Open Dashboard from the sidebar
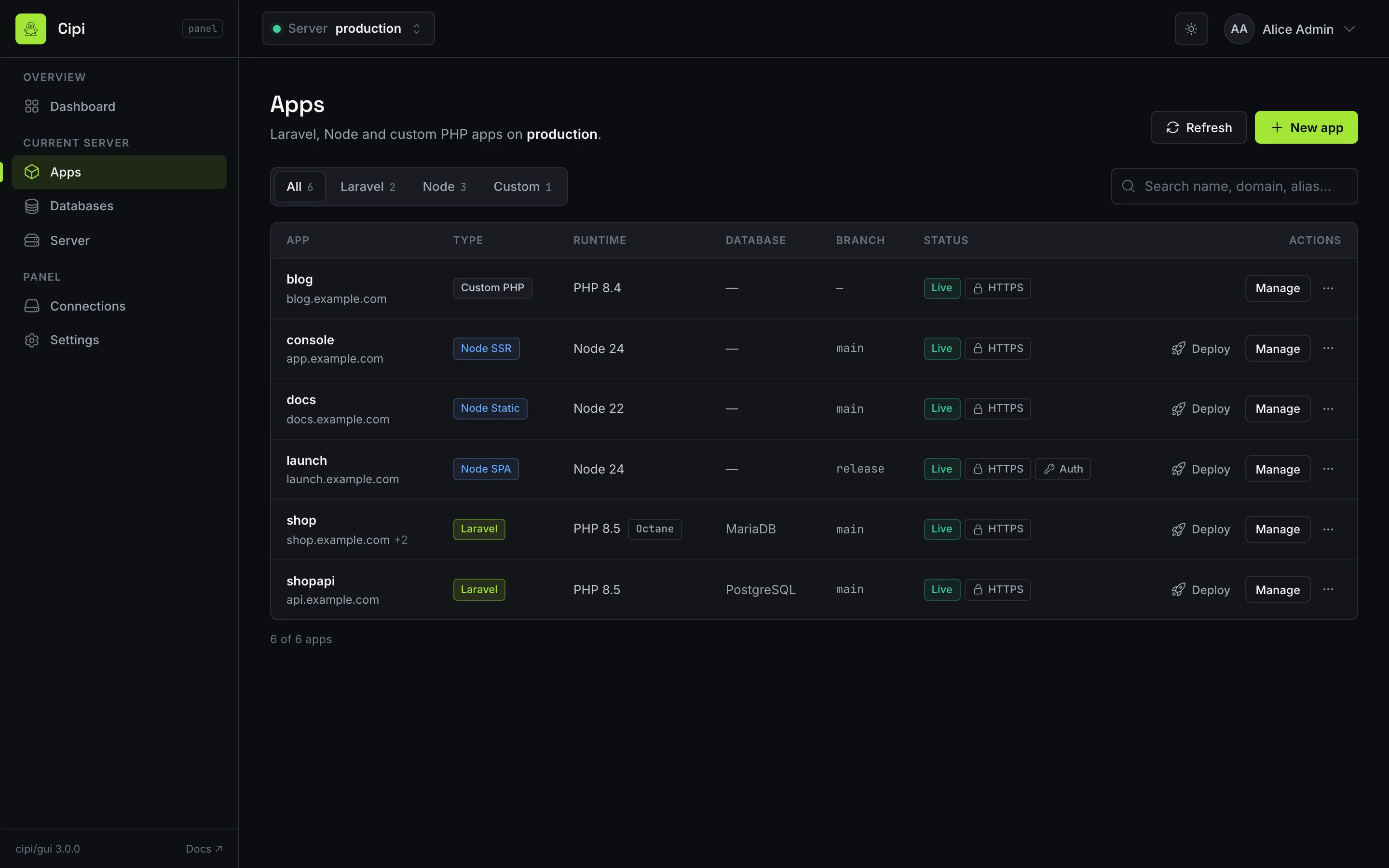This screenshot has width=1389, height=868. [x=119, y=107]
